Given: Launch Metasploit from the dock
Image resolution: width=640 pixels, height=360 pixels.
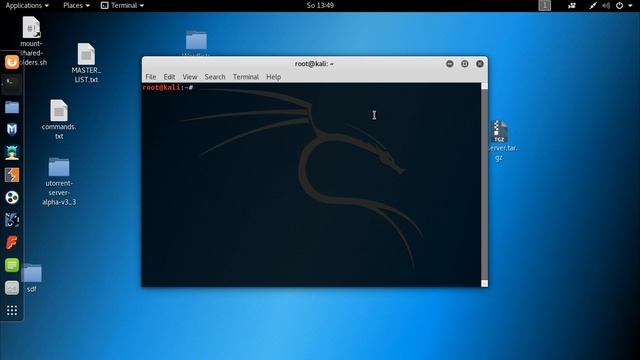Looking at the screenshot, I should 11,129.
